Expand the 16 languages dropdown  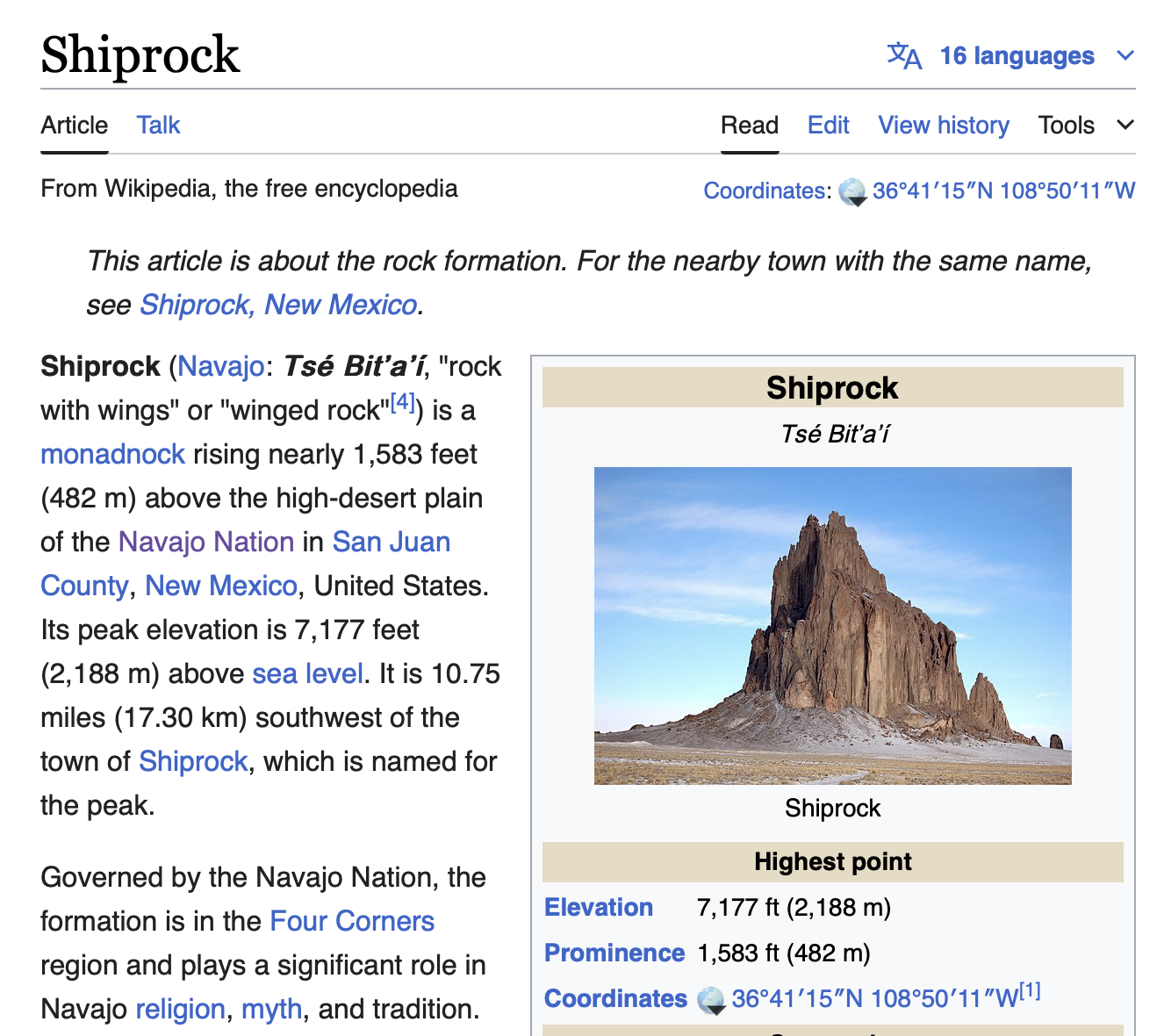(x=1017, y=56)
